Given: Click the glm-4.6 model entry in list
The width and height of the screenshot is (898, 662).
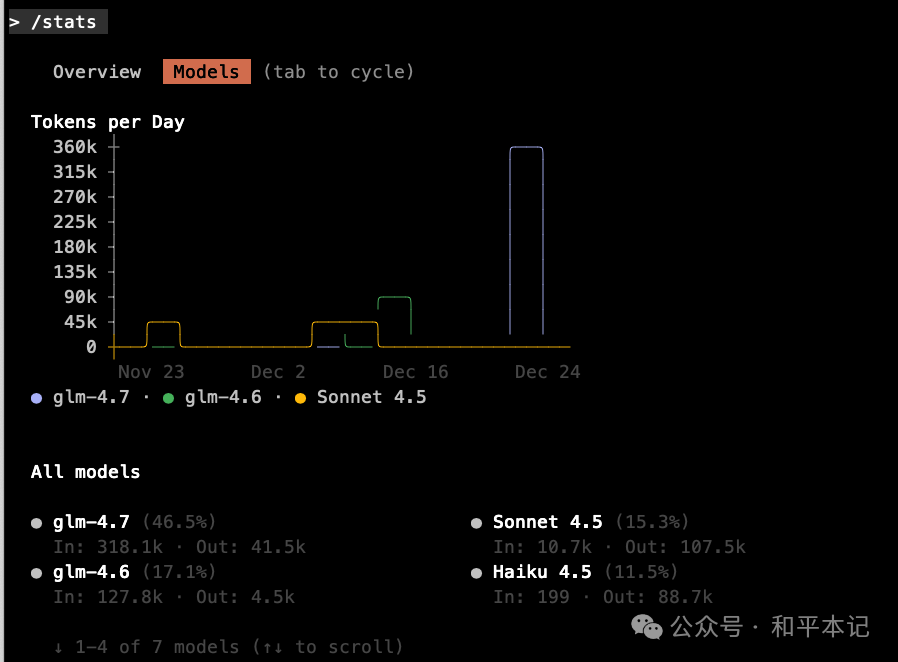Looking at the screenshot, I should pyautogui.click(x=91, y=572).
